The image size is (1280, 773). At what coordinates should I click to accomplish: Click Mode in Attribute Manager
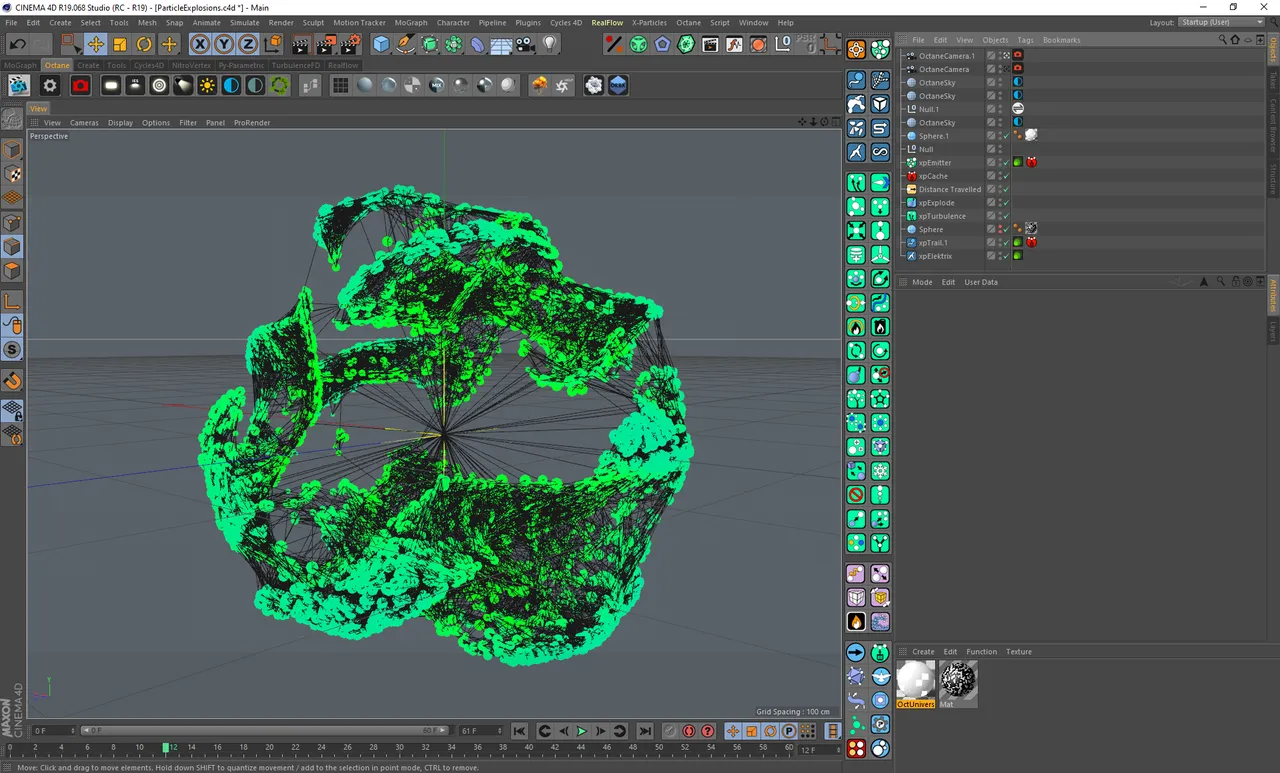coord(922,282)
